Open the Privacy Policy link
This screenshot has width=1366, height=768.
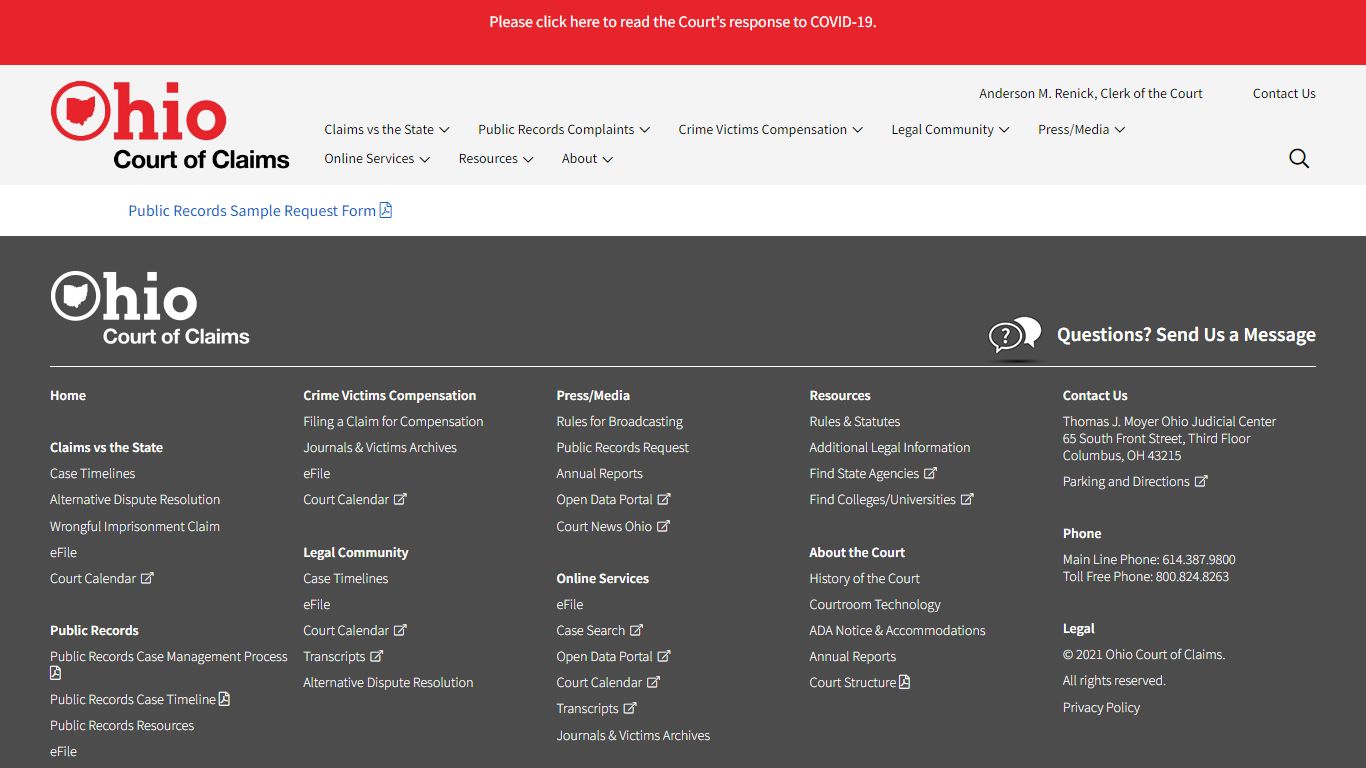click(x=1101, y=707)
